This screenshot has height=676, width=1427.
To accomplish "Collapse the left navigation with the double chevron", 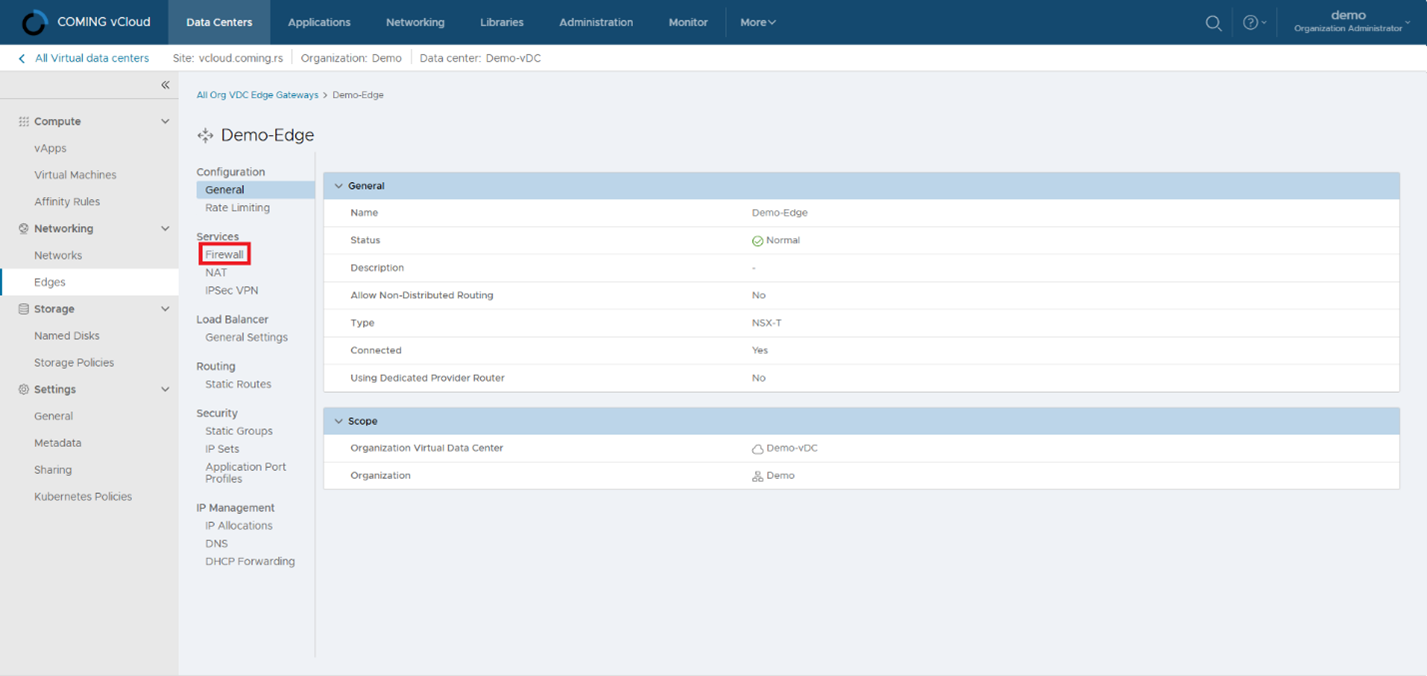I will pos(165,85).
